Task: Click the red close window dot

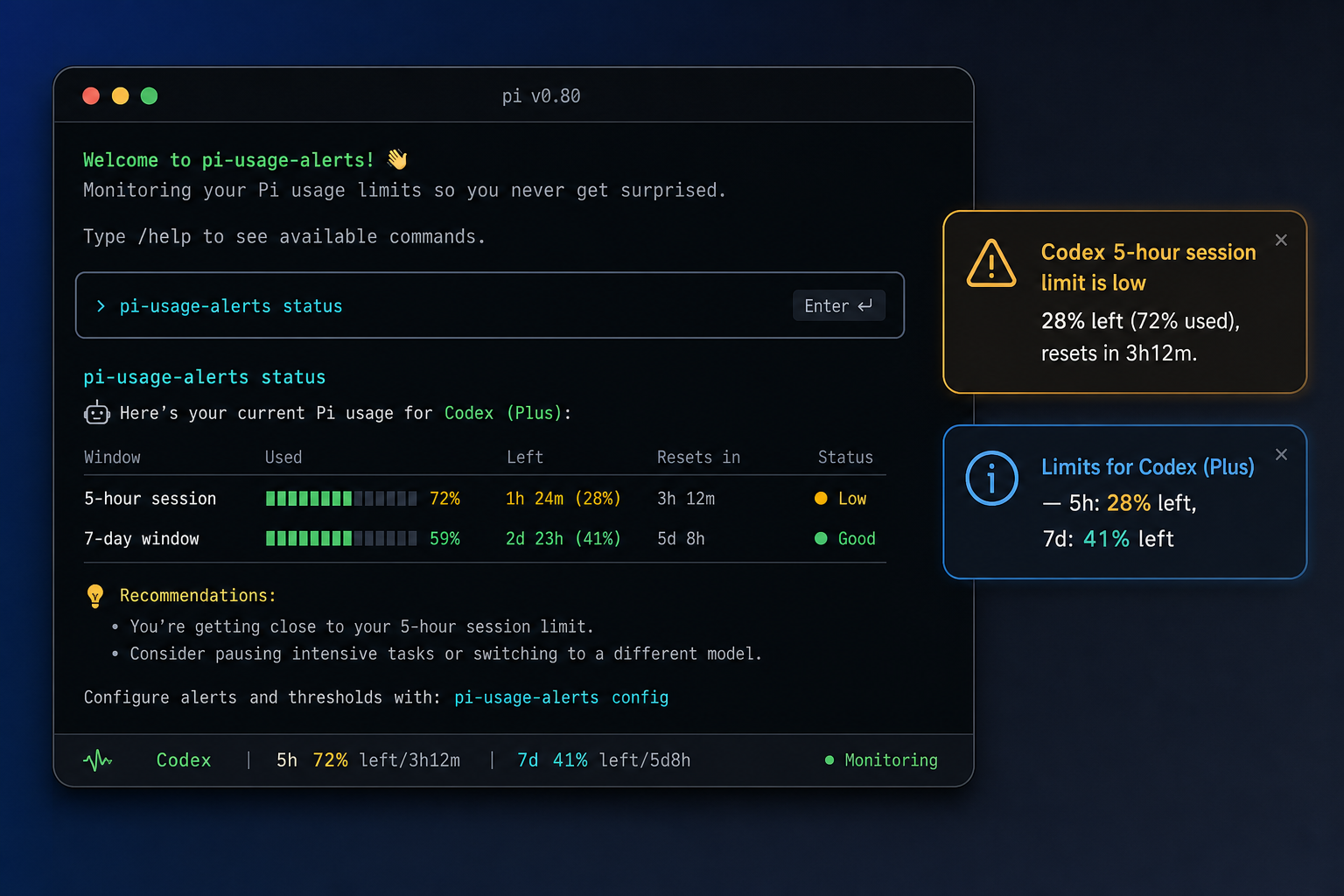Action: (91, 96)
